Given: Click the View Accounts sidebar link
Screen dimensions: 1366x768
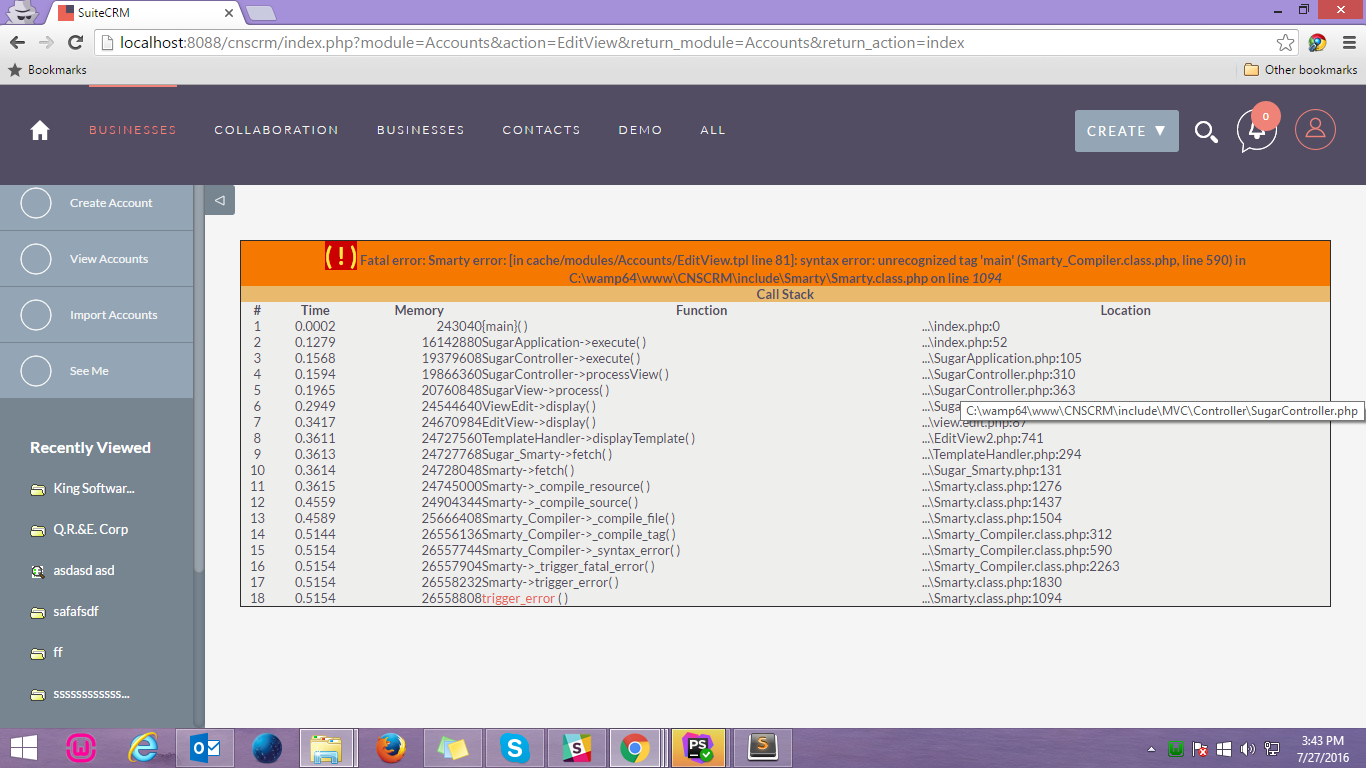Looking at the screenshot, I should 109,259.
